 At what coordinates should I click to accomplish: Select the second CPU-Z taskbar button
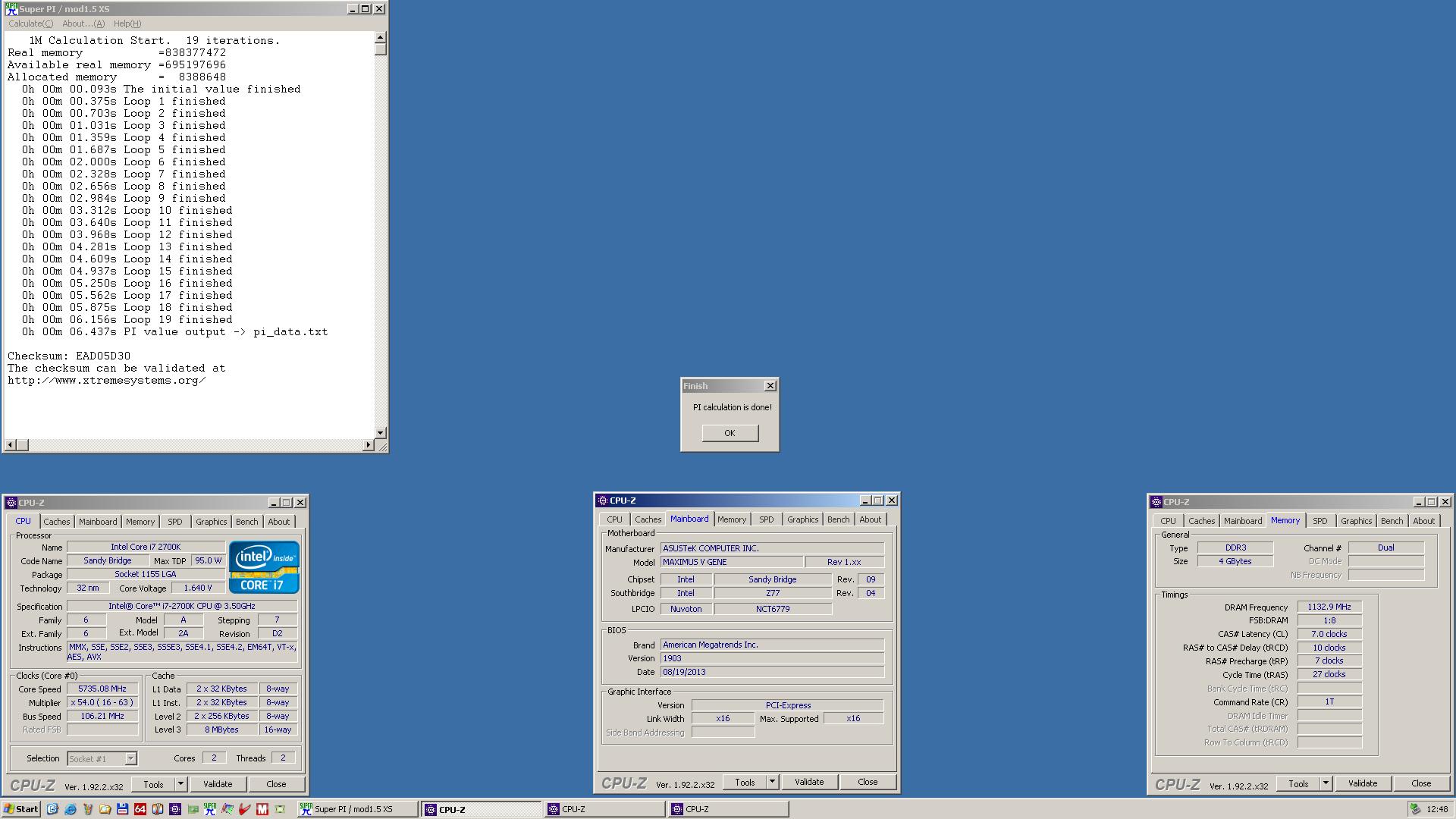(x=604, y=809)
